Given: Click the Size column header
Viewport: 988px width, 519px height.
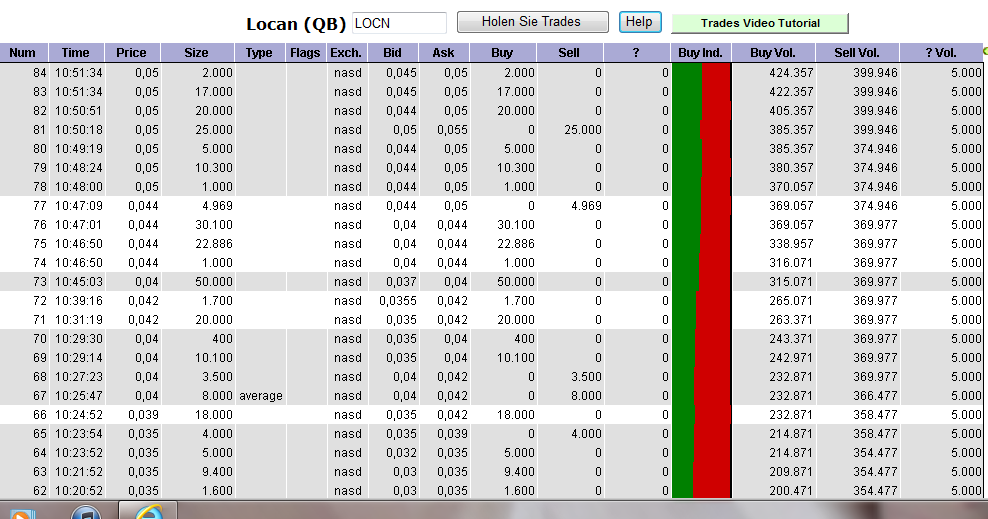Looking at the screenshot, I should 197,52.
